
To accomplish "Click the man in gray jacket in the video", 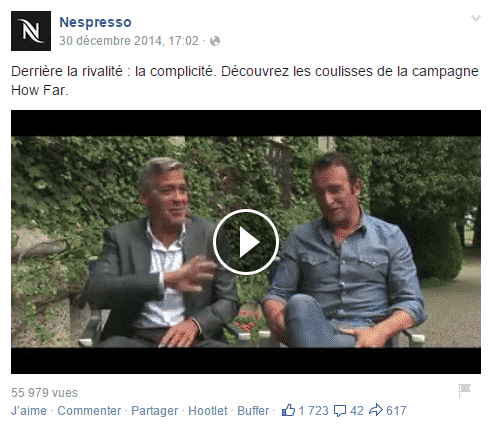I will 160,253.
